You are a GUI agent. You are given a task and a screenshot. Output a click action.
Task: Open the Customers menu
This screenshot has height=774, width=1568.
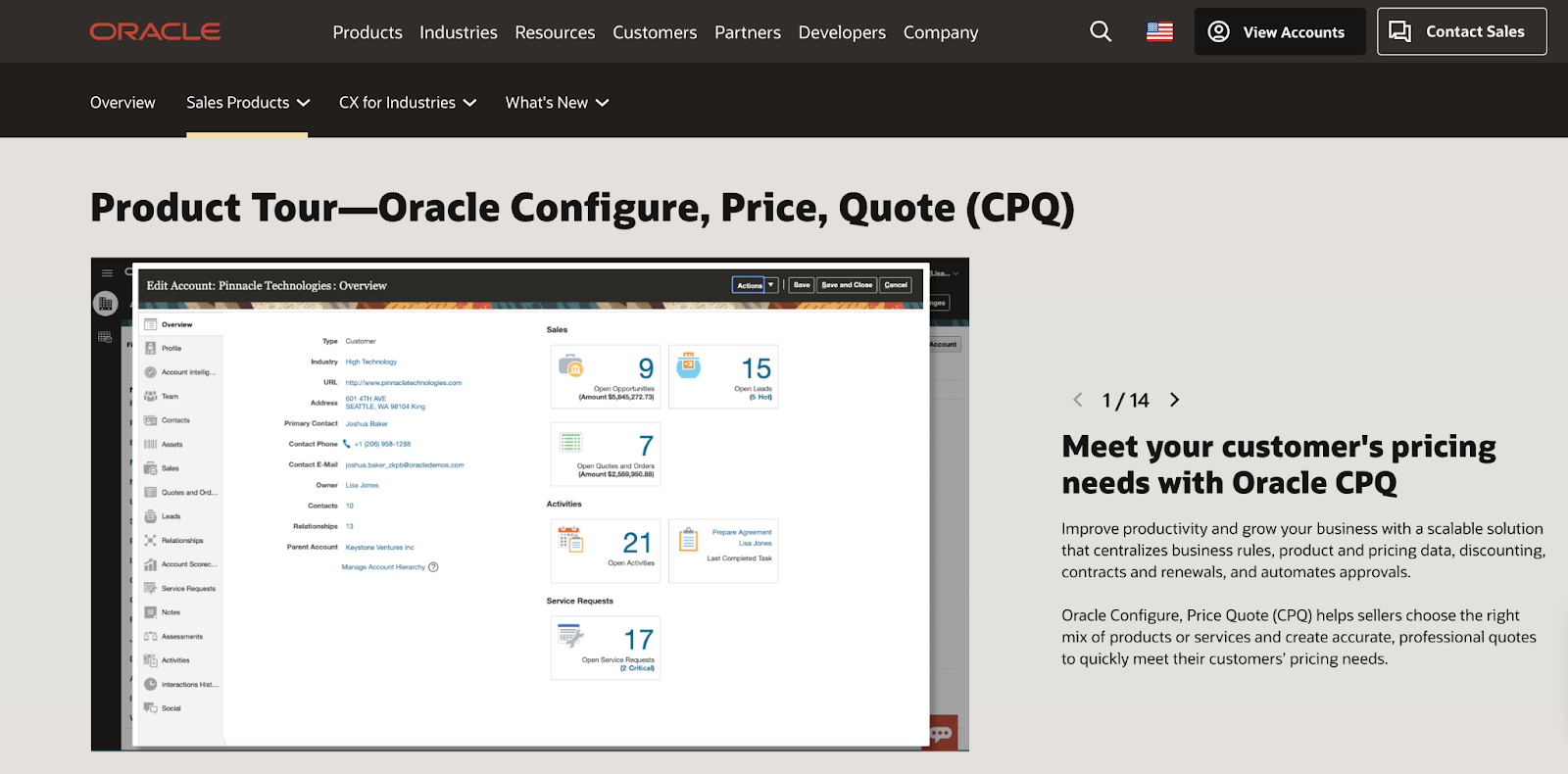coord(655,32)
